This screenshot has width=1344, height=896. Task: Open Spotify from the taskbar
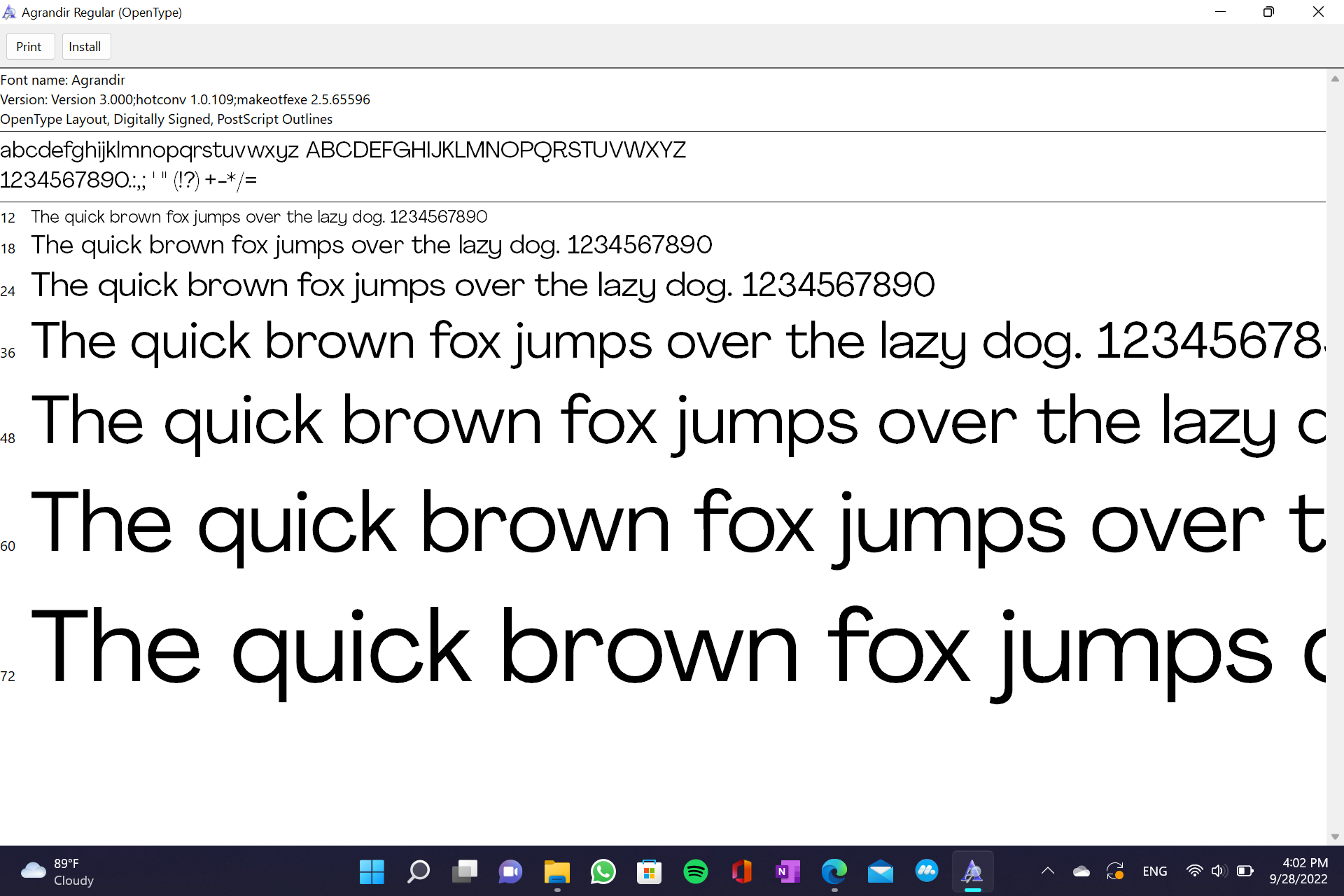696,871
